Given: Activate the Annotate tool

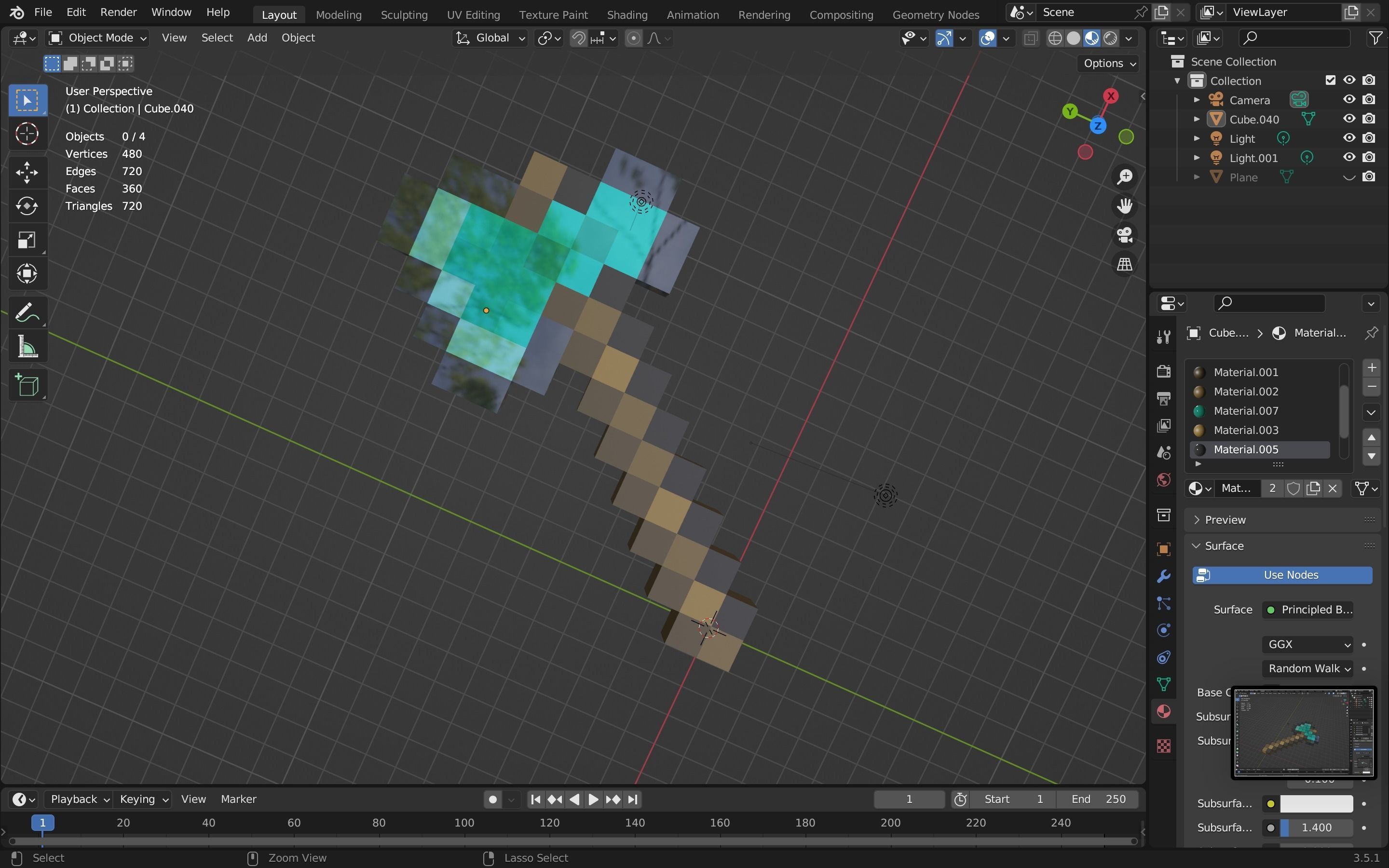Looking at the screenshot, I should [x=27, y=313].
